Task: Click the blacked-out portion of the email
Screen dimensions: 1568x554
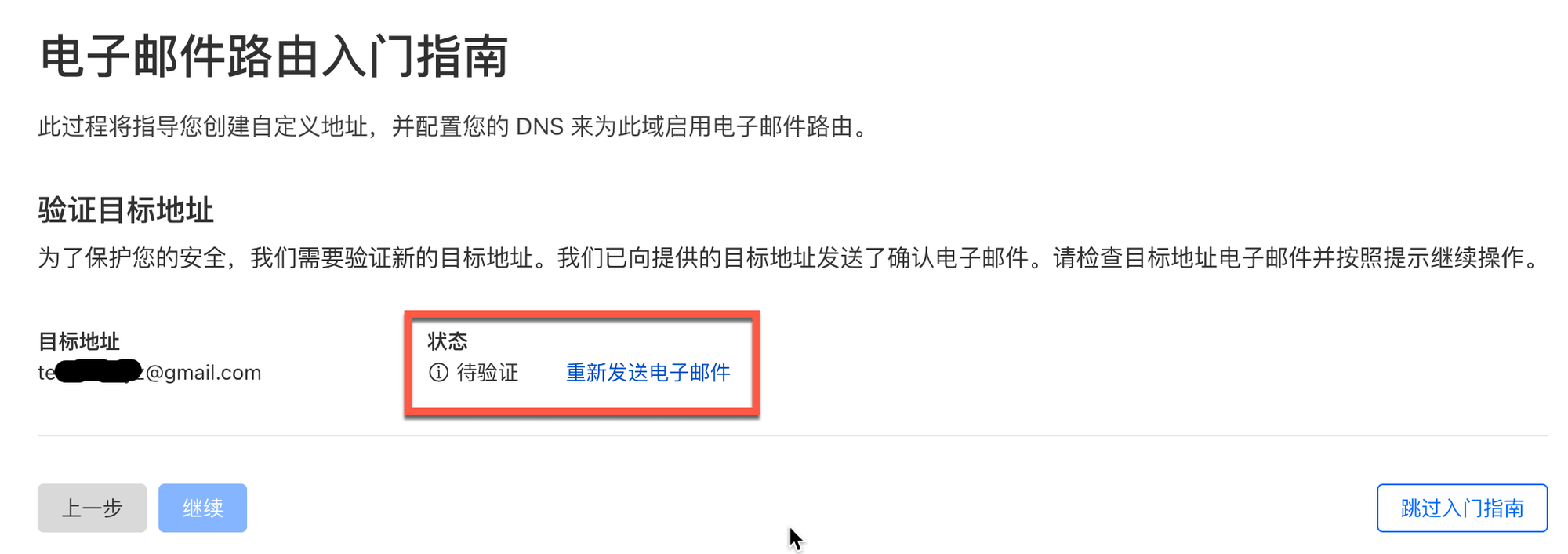Action: pyautogui.click(x=100, y=371)
